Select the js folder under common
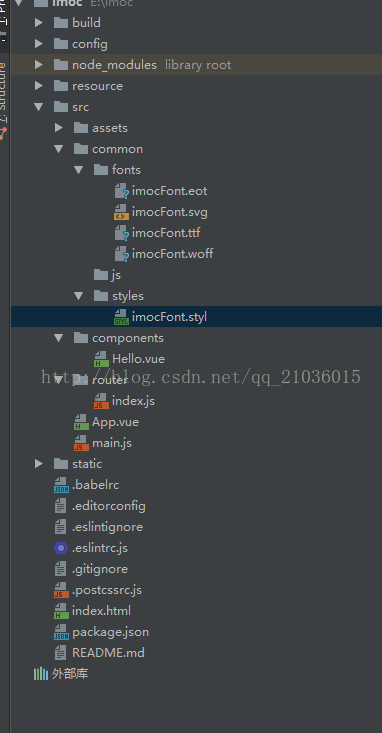 click(x=116, y=275)
